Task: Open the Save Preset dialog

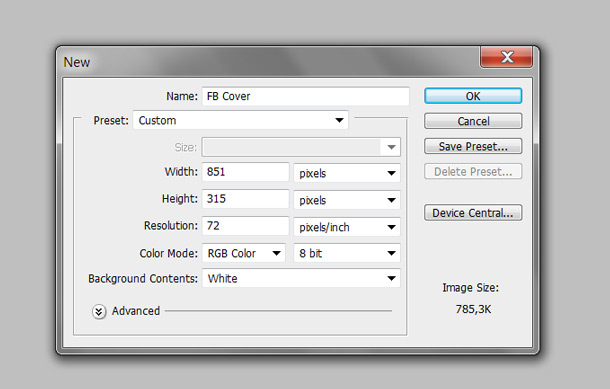Action: 473,146
